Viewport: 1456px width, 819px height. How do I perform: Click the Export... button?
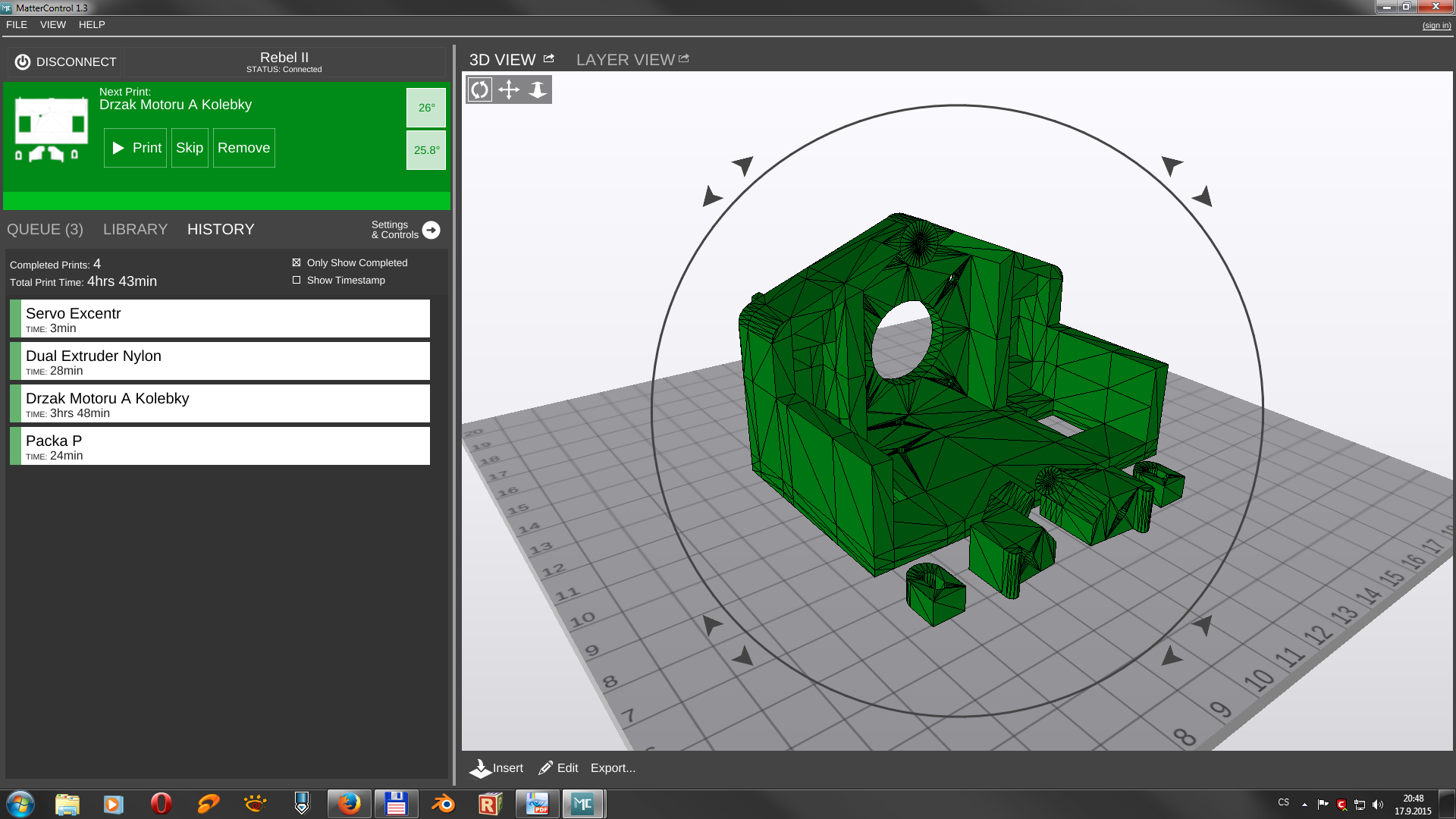coord(613,768)
